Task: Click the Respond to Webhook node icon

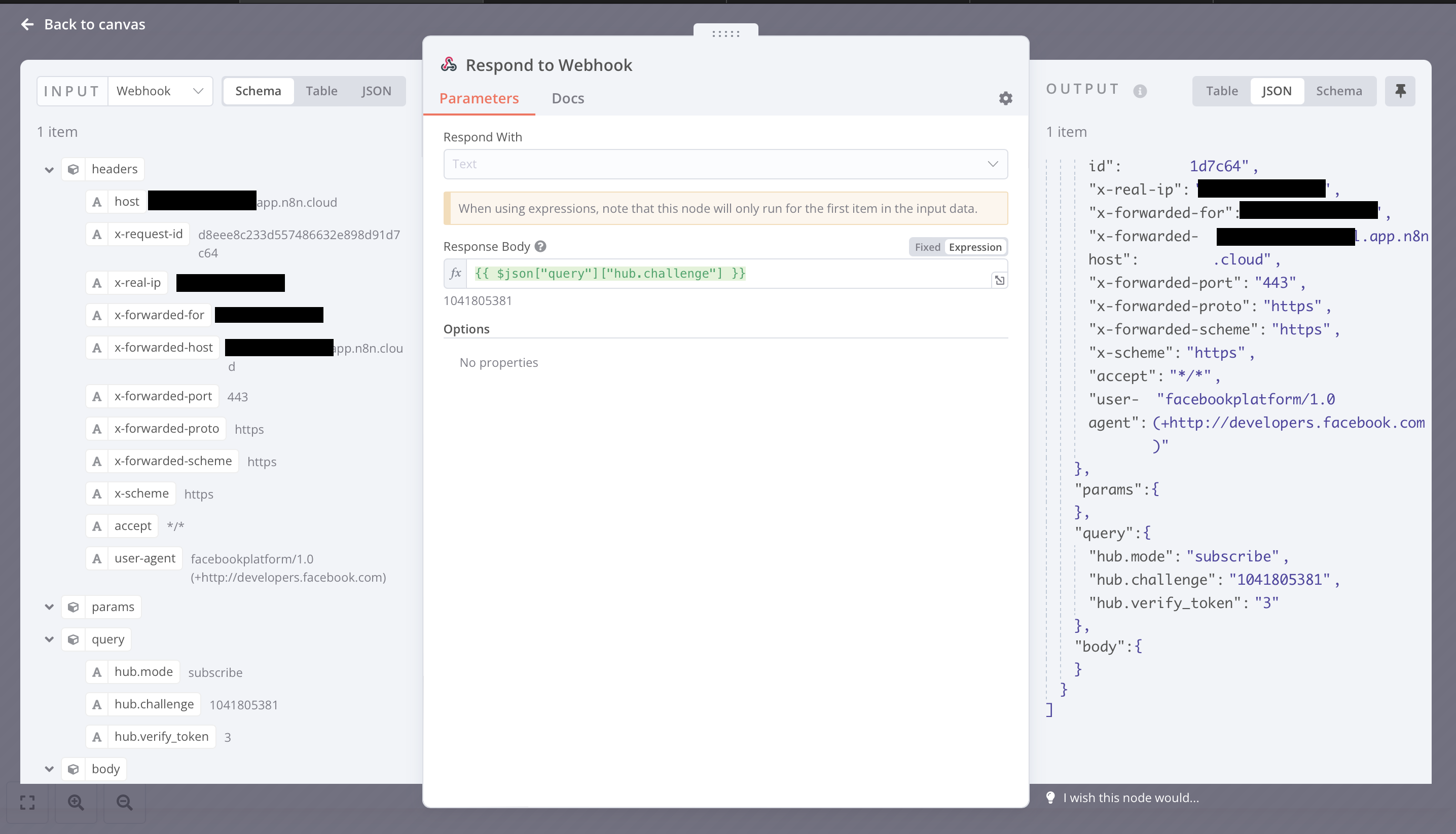Action: point(448,63)
